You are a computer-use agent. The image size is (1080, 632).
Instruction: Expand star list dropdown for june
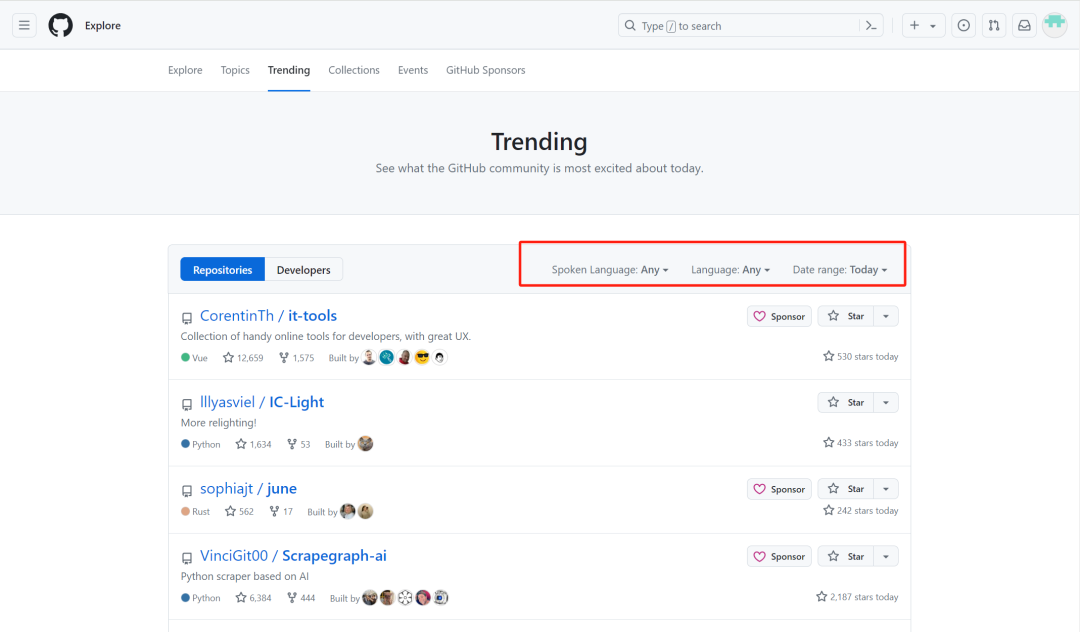(x=886, y=489)
